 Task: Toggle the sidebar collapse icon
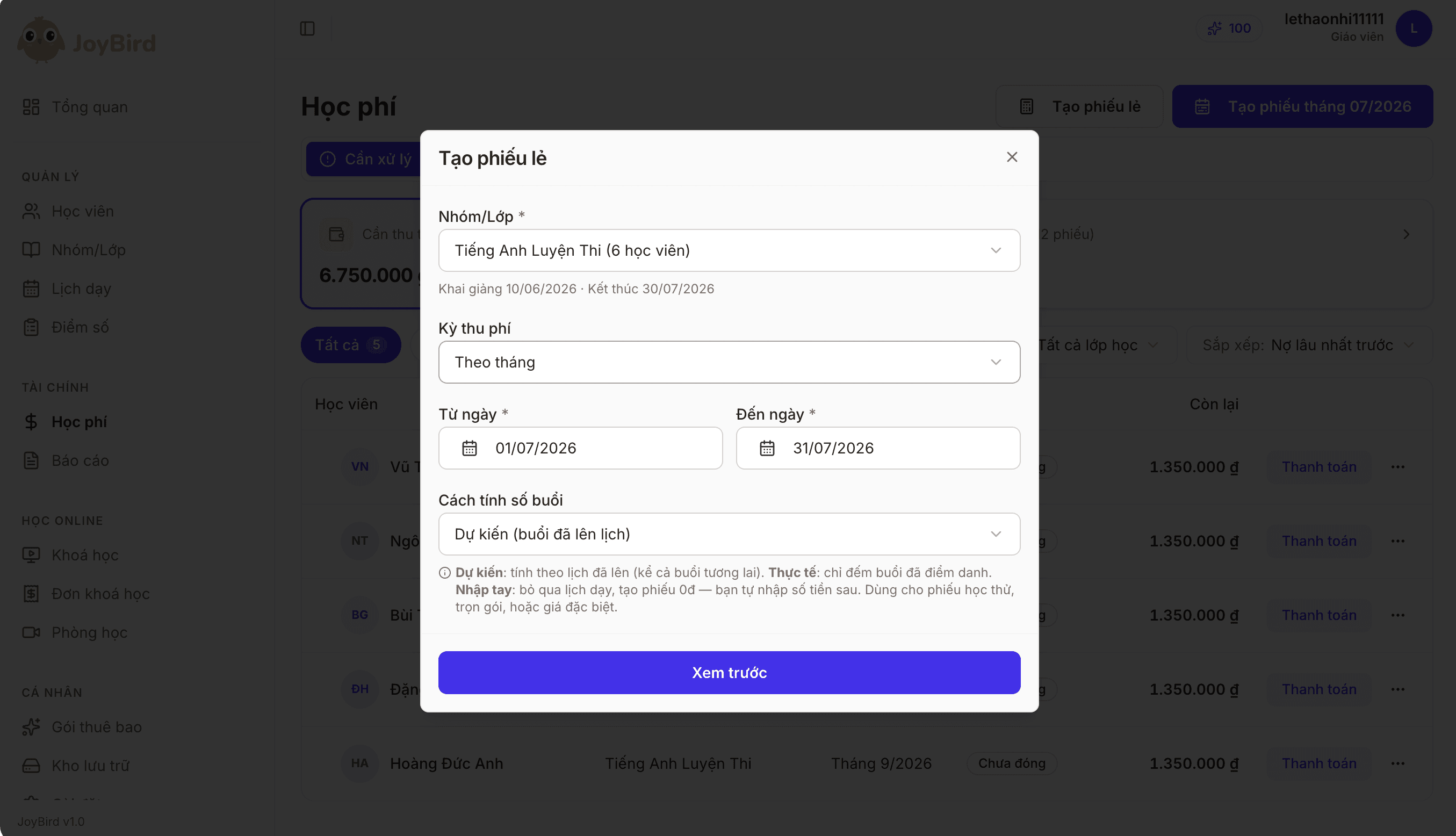[307, 28]
